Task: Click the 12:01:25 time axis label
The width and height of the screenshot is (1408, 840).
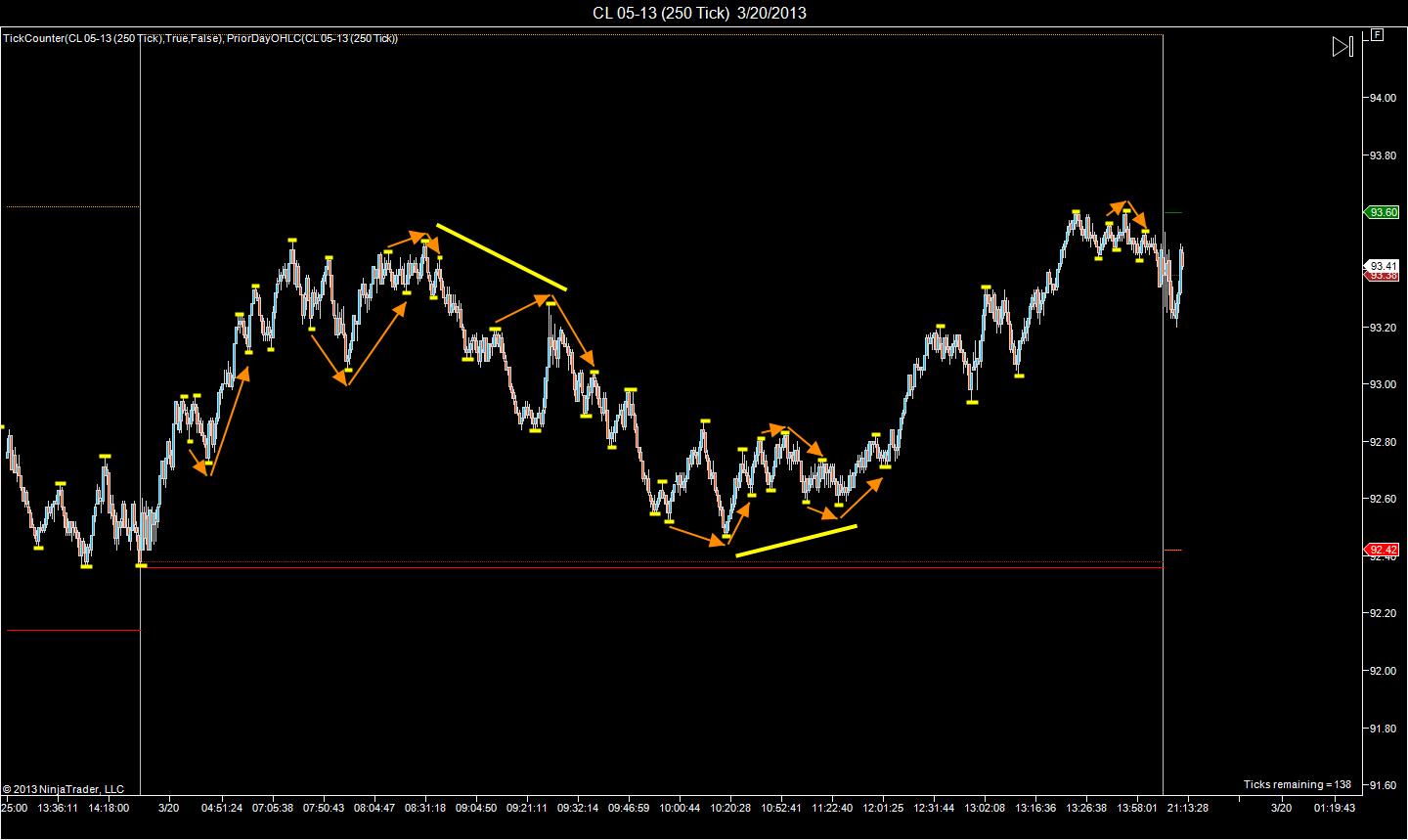Action: (x=883, y=808)
